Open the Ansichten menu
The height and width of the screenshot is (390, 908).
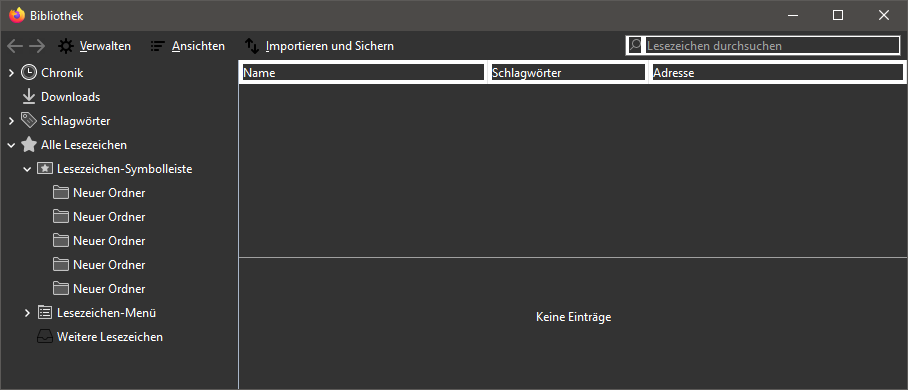pyautogui.click(x=188, y=46)
